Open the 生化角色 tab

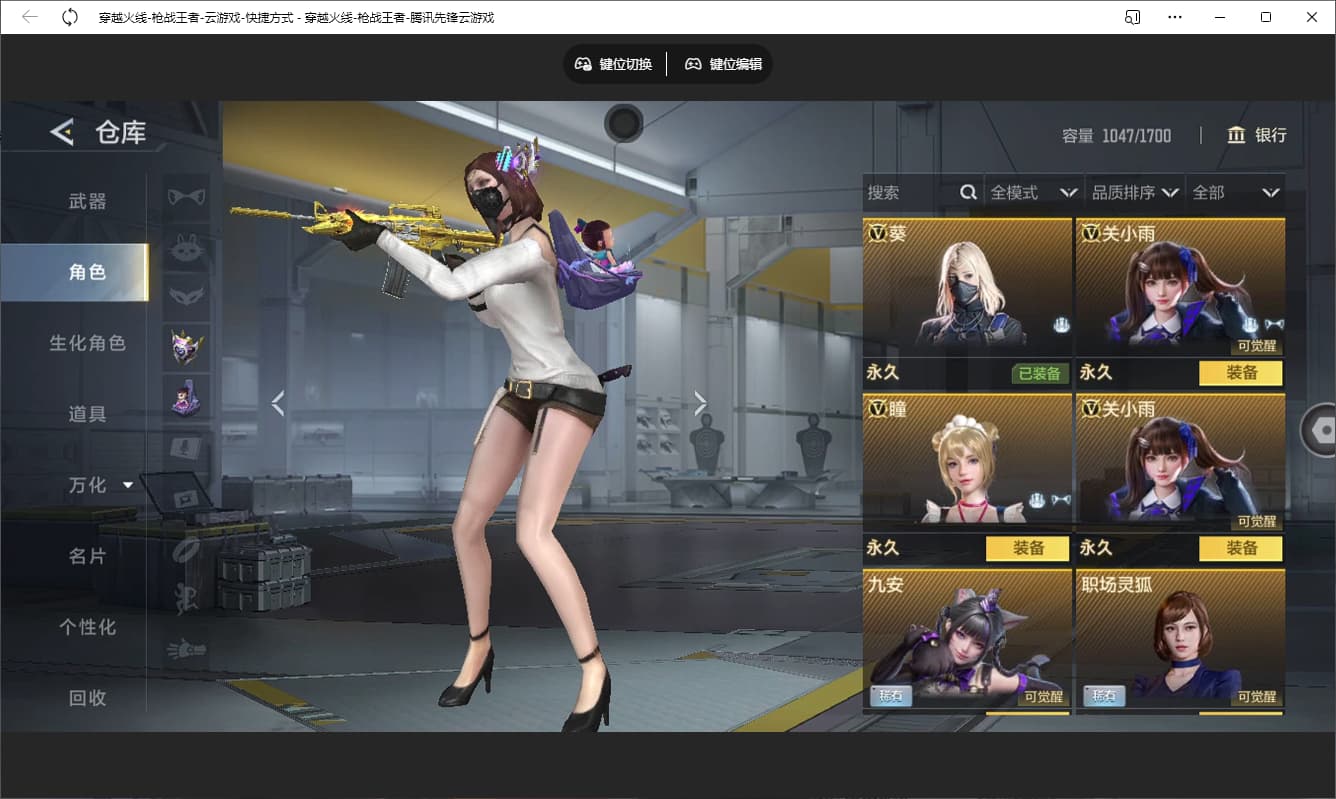pyautogui.click(x=87, y=343)
